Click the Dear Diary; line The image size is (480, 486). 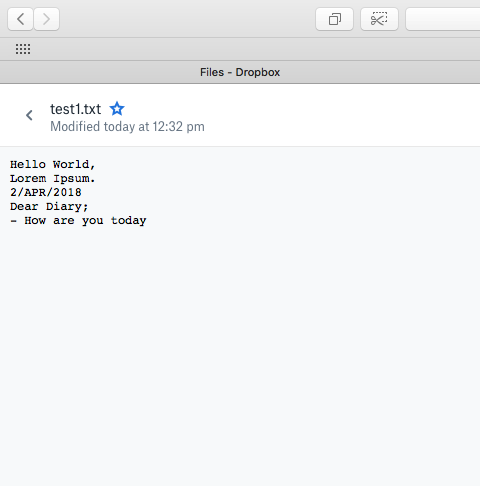[49, 206]
